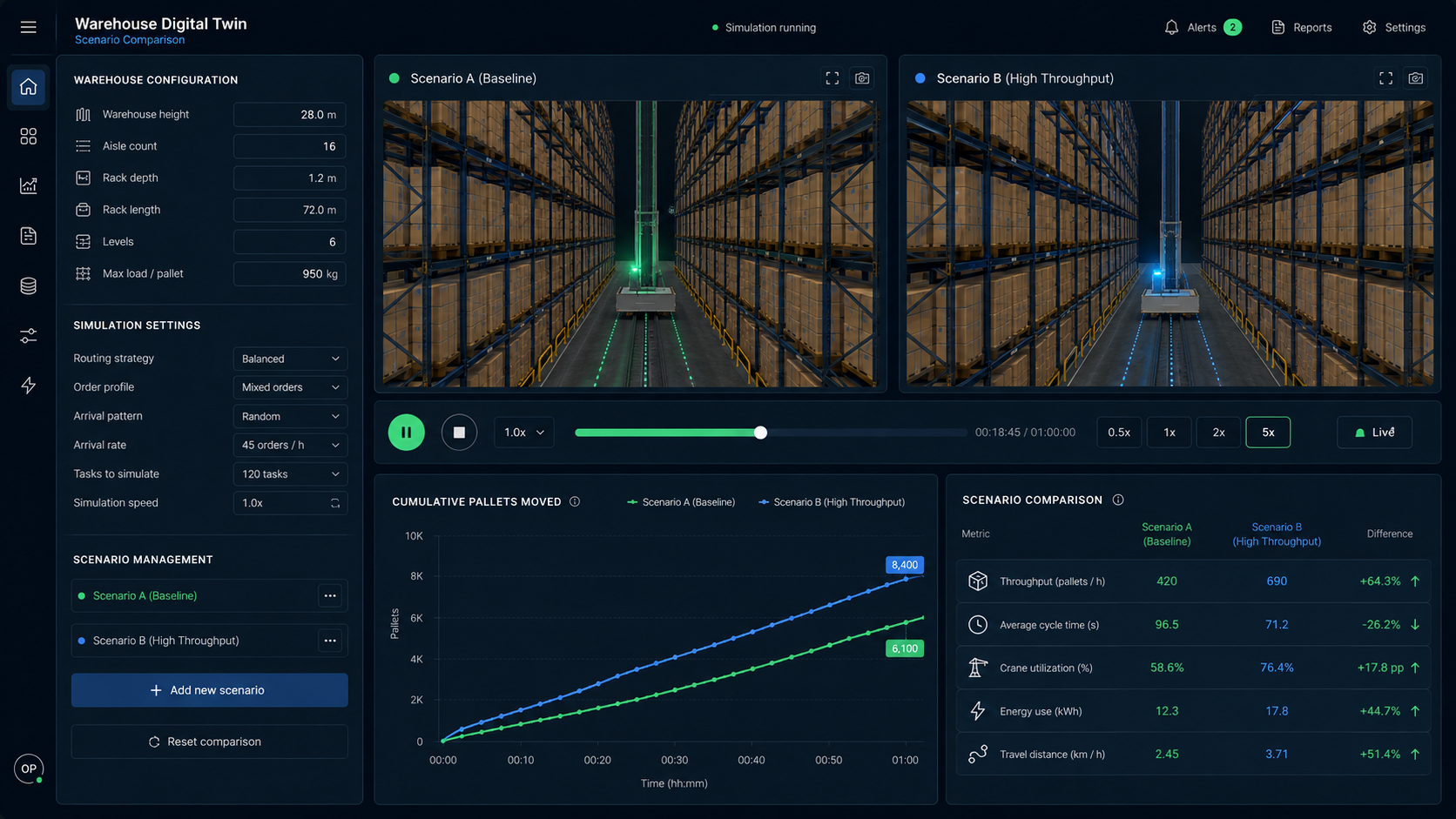Expand Scenario B view to fullscreen

click(1385, 78)
